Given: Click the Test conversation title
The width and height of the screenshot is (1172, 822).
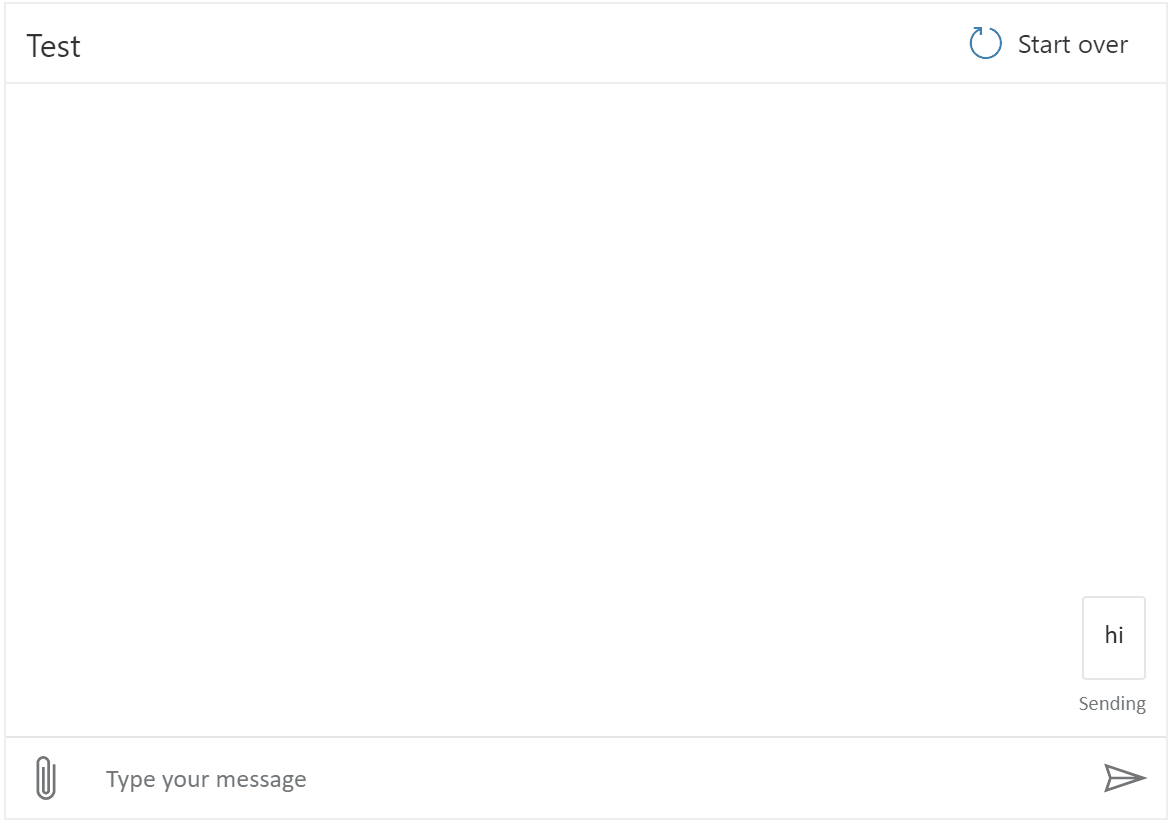Looking at the screenshot, I should [54, 46].
